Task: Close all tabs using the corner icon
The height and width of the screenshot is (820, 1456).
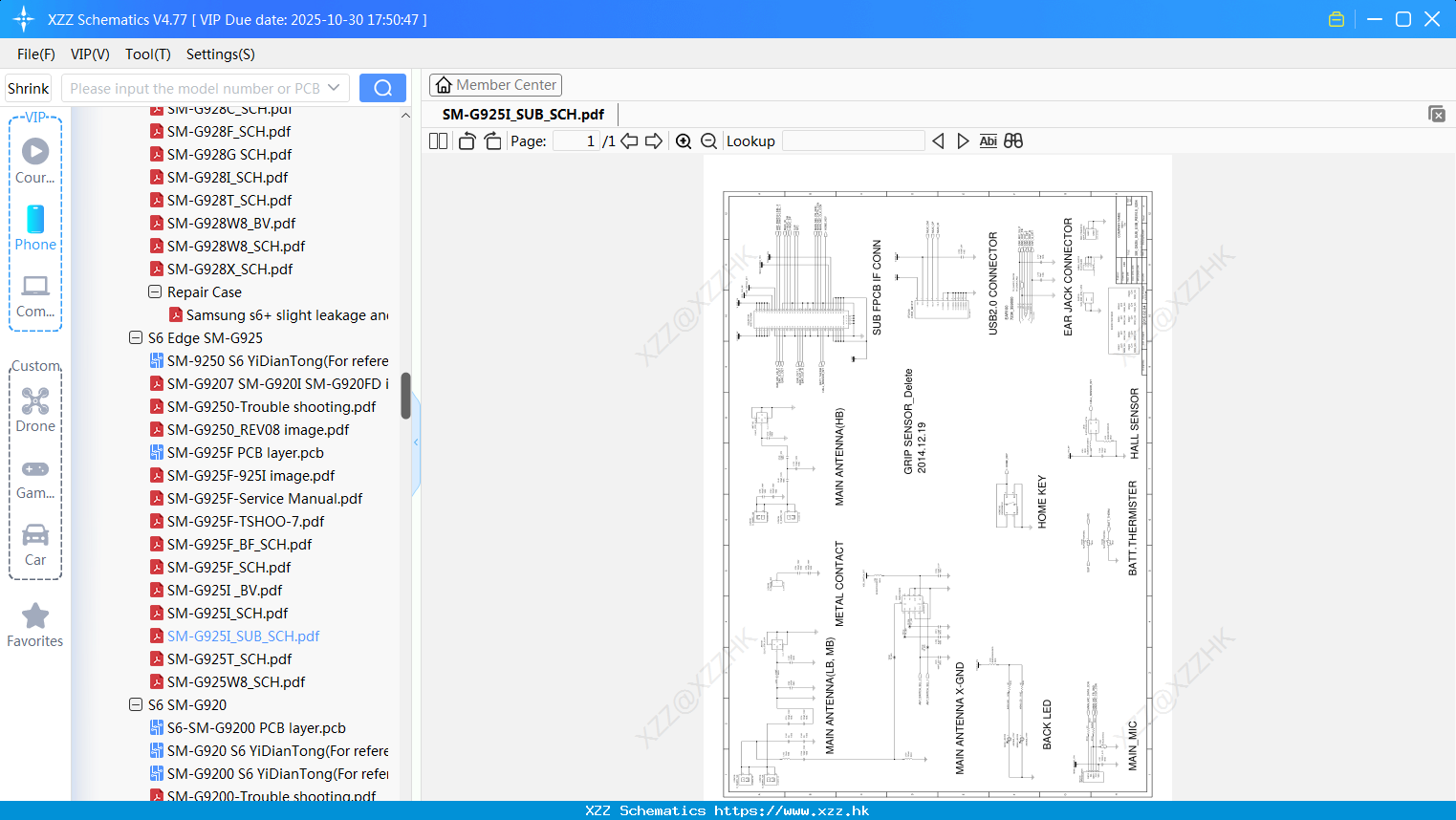Action: pos(1436,114)
